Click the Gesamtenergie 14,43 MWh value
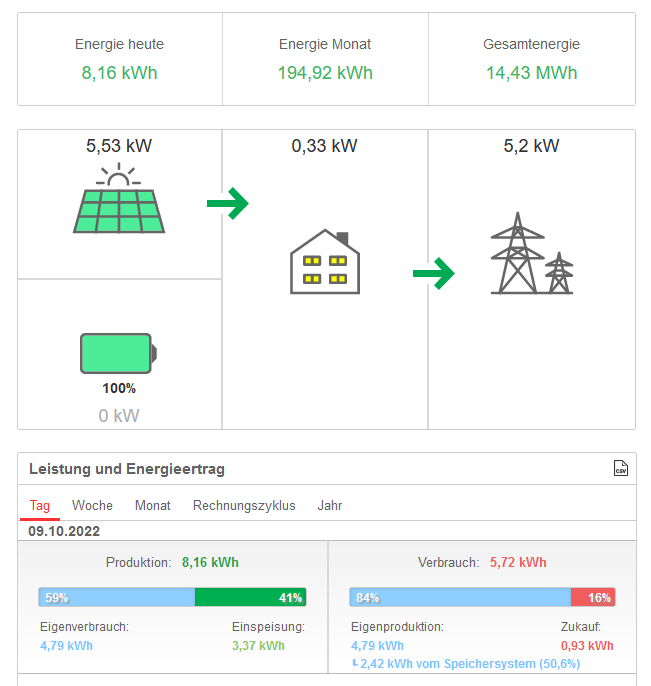The width and height of the screenshot is (651, 686). (531, 73)
